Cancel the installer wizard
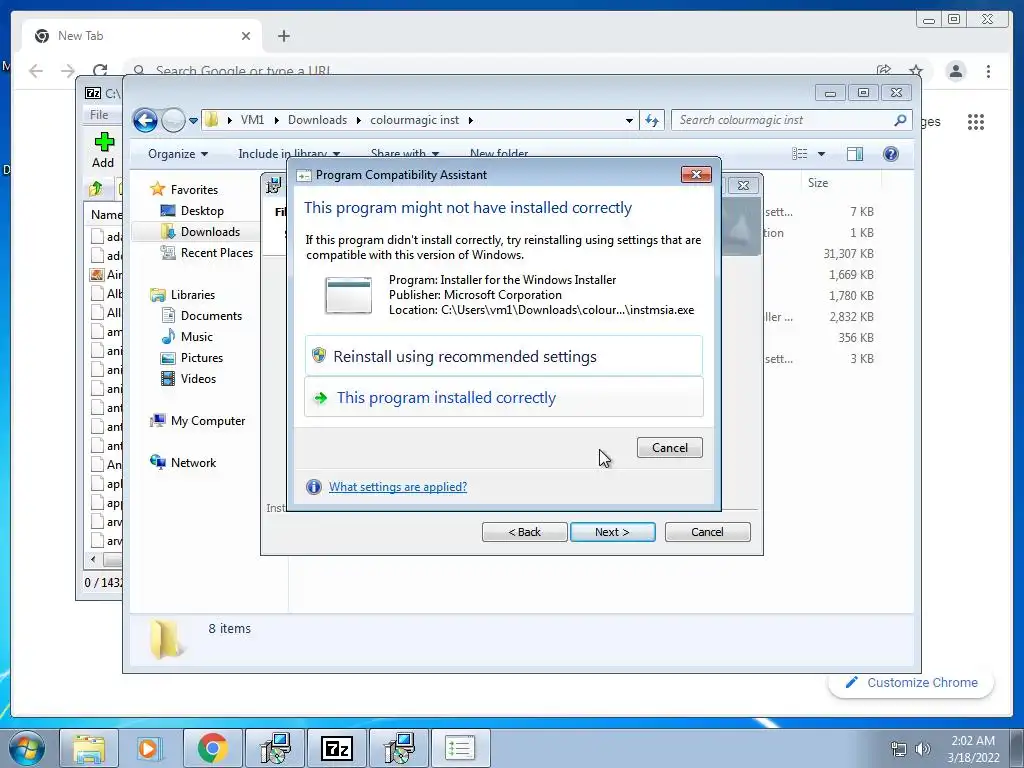 click(707, 532)
